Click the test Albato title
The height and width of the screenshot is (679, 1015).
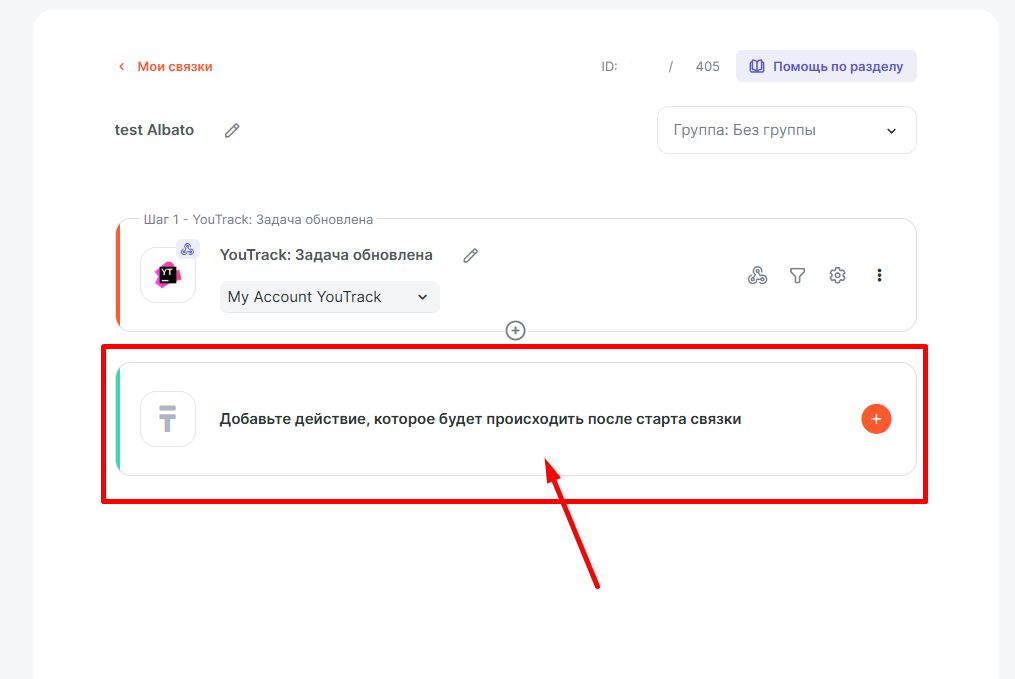154,130
